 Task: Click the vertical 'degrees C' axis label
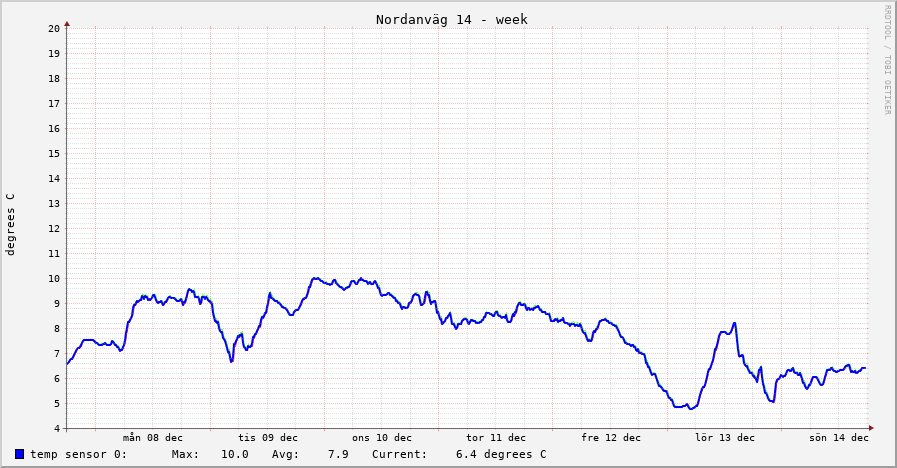pyautogui.click(x=11, y=224)
